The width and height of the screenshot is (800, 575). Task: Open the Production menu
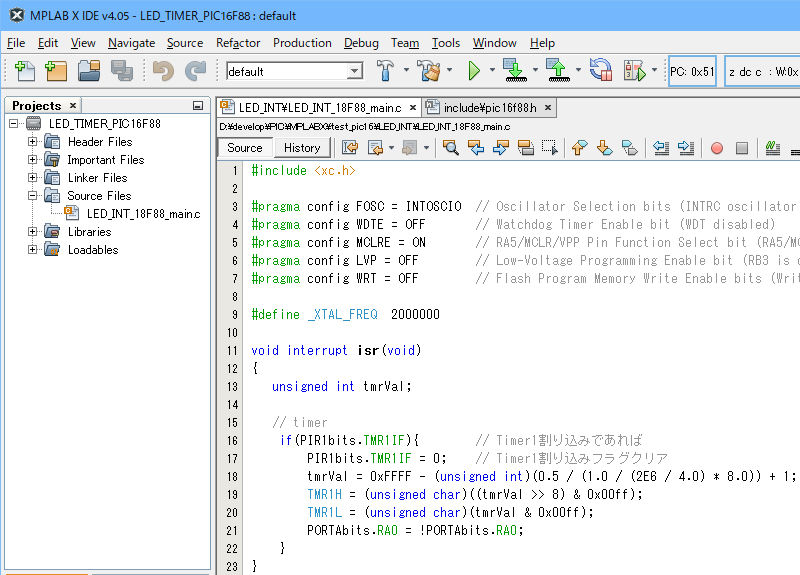[302, 43]
